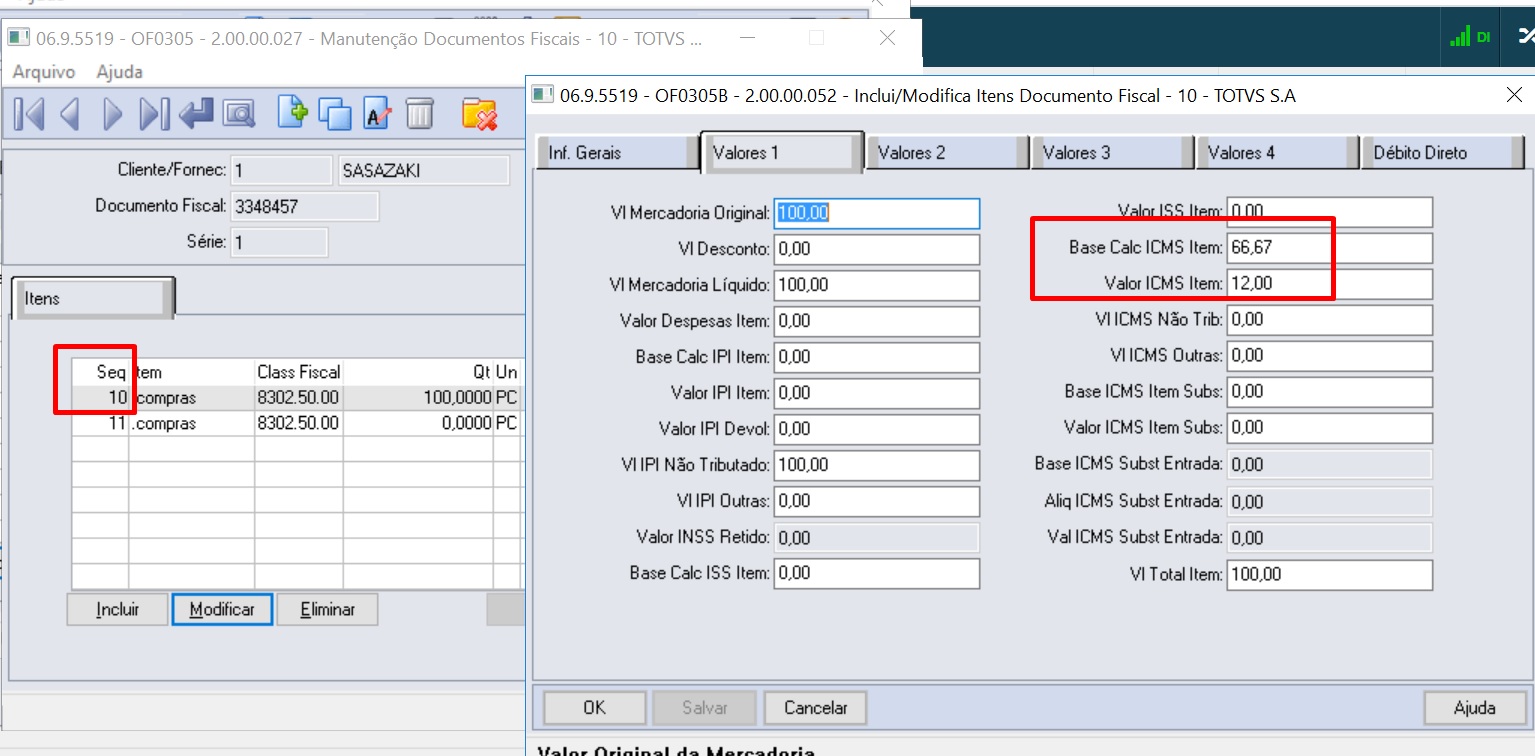Click the SASAZAKI client name field
Viewport: 1535px width, 756px height.
click(425, 171)
